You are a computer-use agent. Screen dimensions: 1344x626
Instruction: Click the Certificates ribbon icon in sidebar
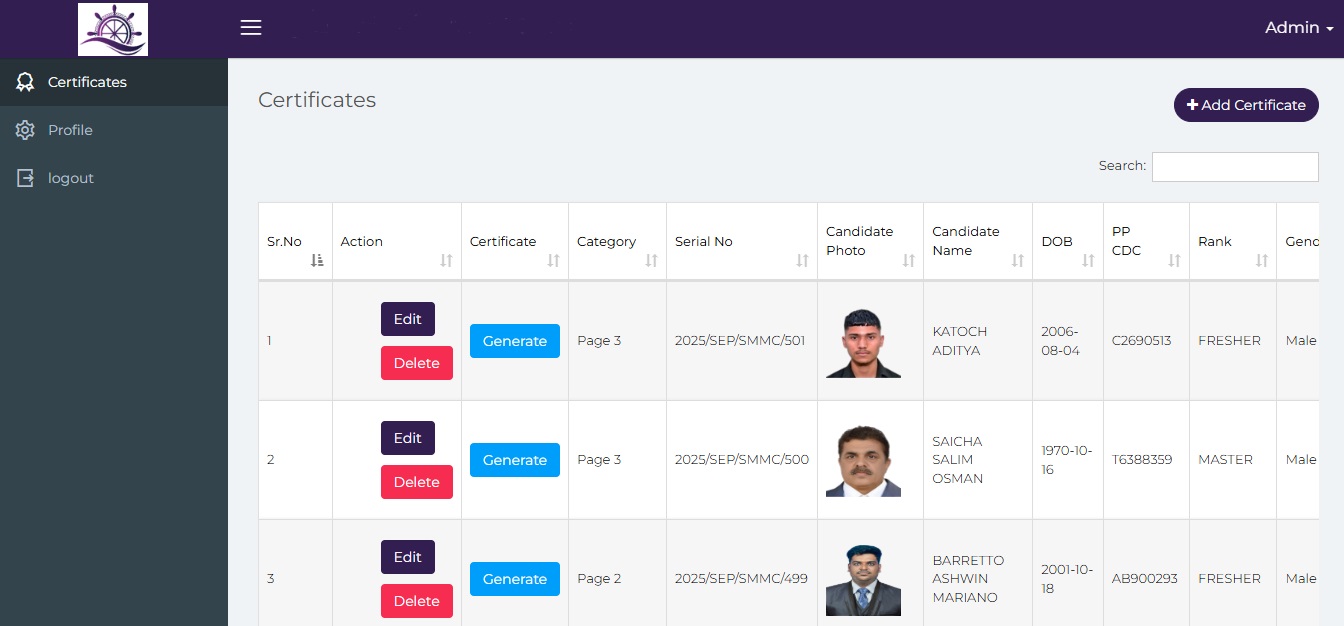[x=25, y=82]
